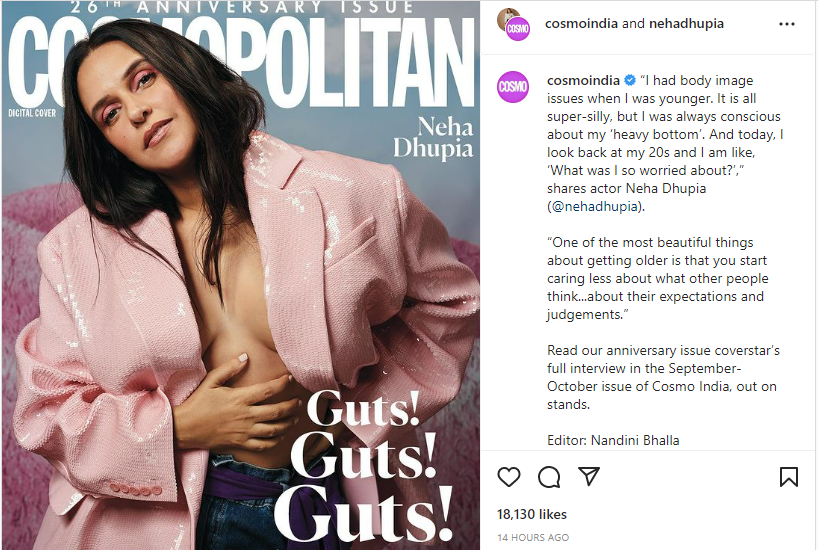The image size is (818, 550).
Task: Click the 14 hours ago timestamp
Action: pyautogui.click(x=533, y=537)
